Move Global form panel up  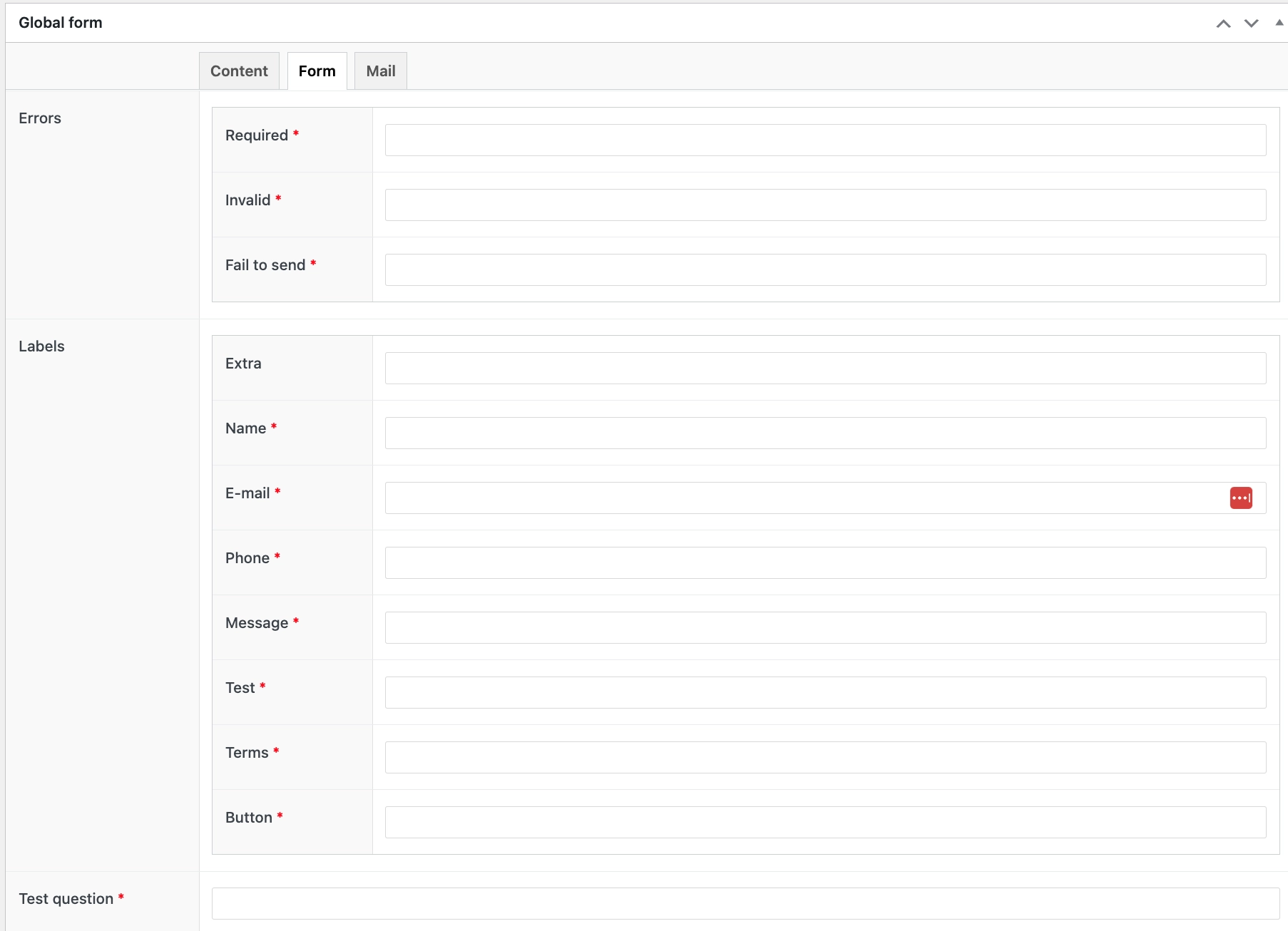pyautogui.click(x=1223, y=24)
